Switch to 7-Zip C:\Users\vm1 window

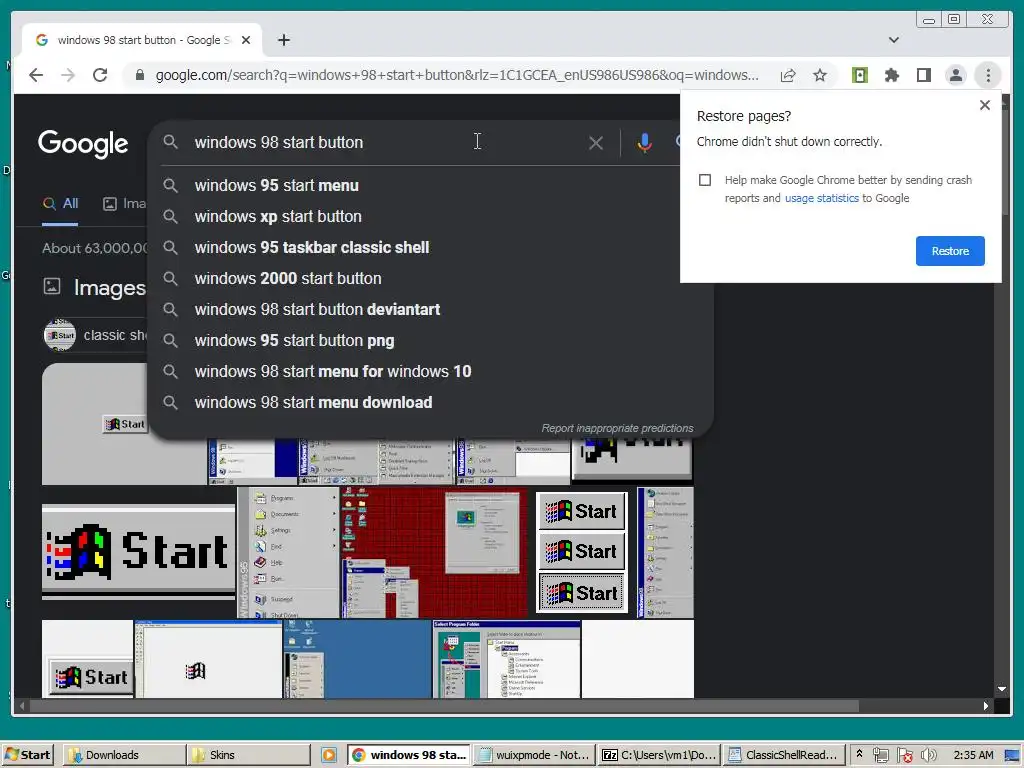(x=659, y=755)
